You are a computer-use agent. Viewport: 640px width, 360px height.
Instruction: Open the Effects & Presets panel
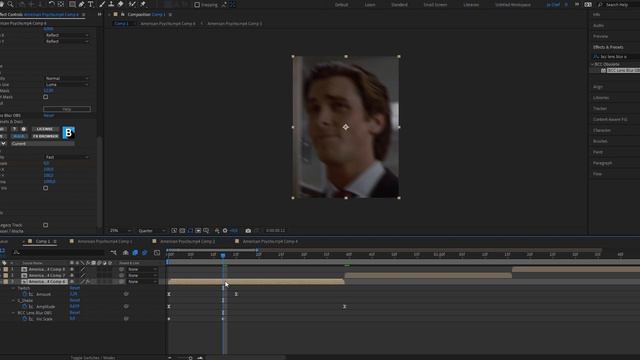tap(608, 47)
